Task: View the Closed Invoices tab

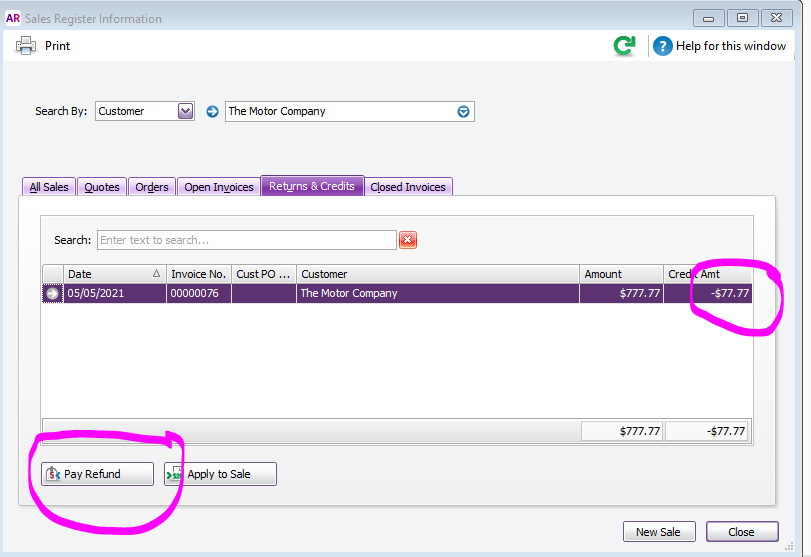Action: (409, 187)
